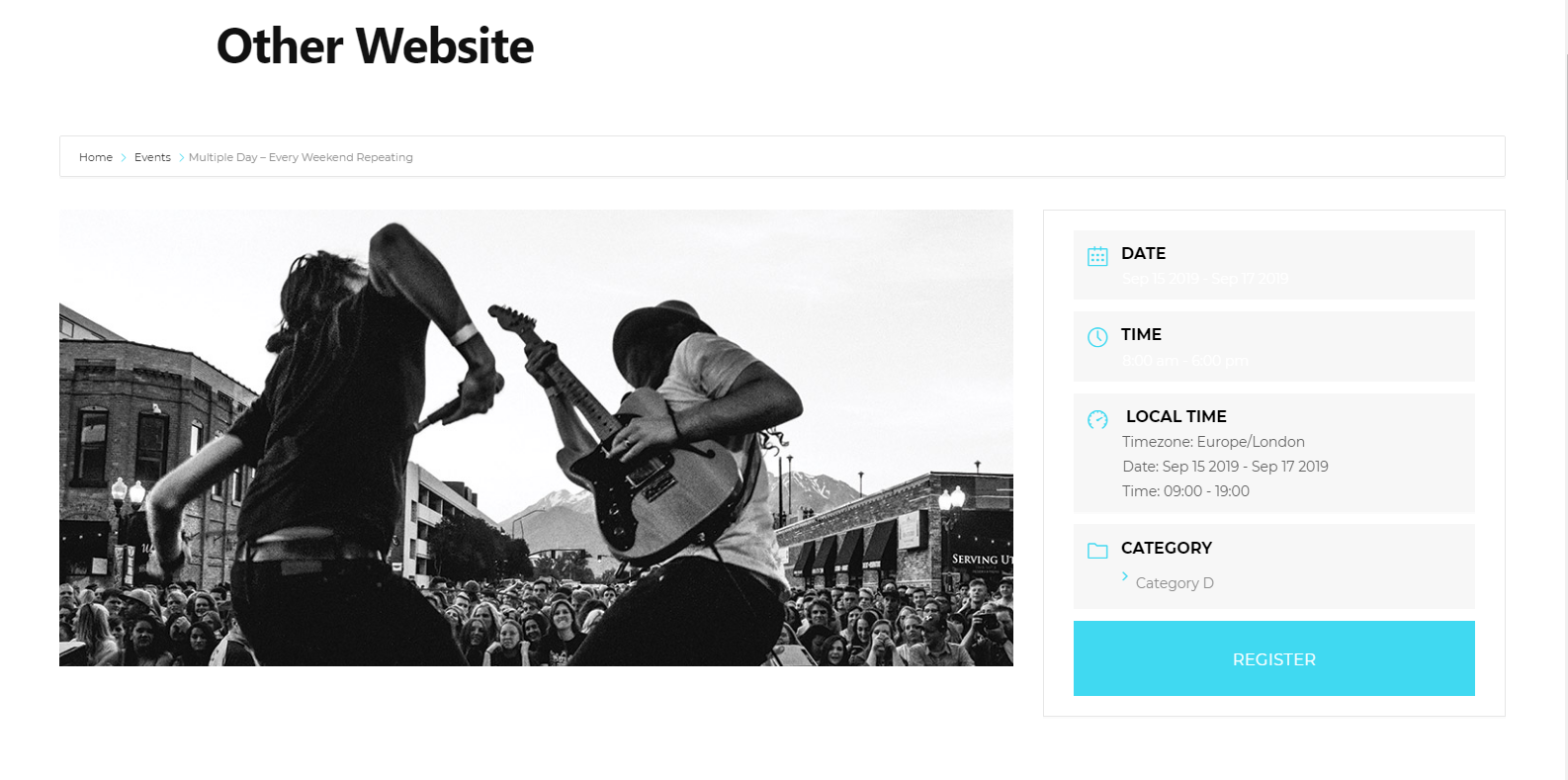Click the chevron arrow before Category D
This screenshot has width=1568, height=780.
pos(1125,576)
